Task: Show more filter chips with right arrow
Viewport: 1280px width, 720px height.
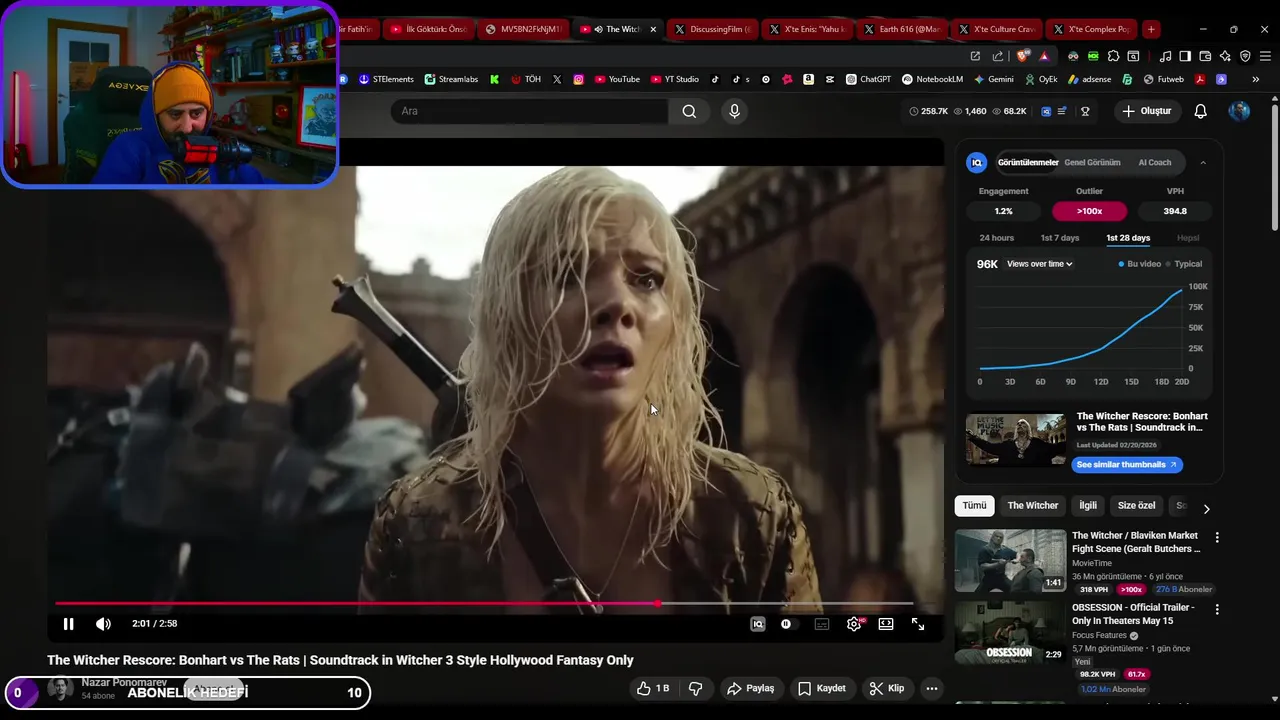Action: (1206, 508)
